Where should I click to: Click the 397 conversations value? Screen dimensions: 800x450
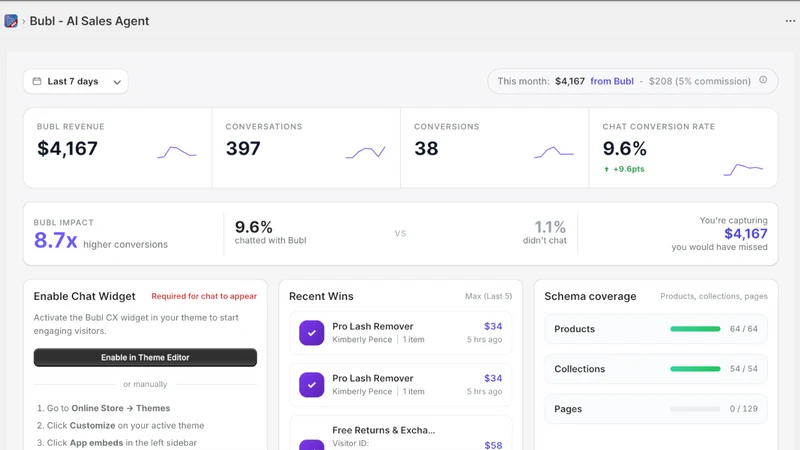tap(243, 148)
